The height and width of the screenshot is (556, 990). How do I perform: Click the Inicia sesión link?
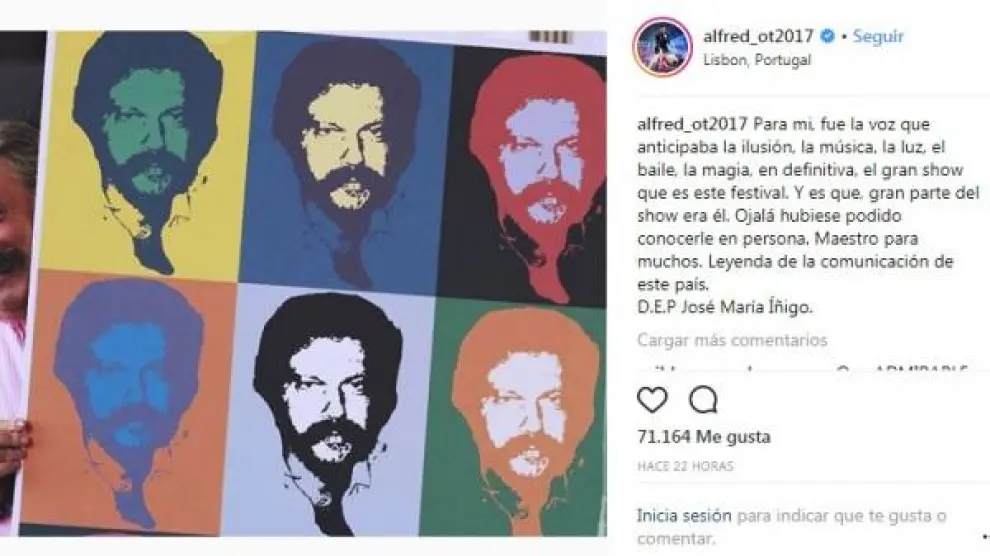click(684, 516)
